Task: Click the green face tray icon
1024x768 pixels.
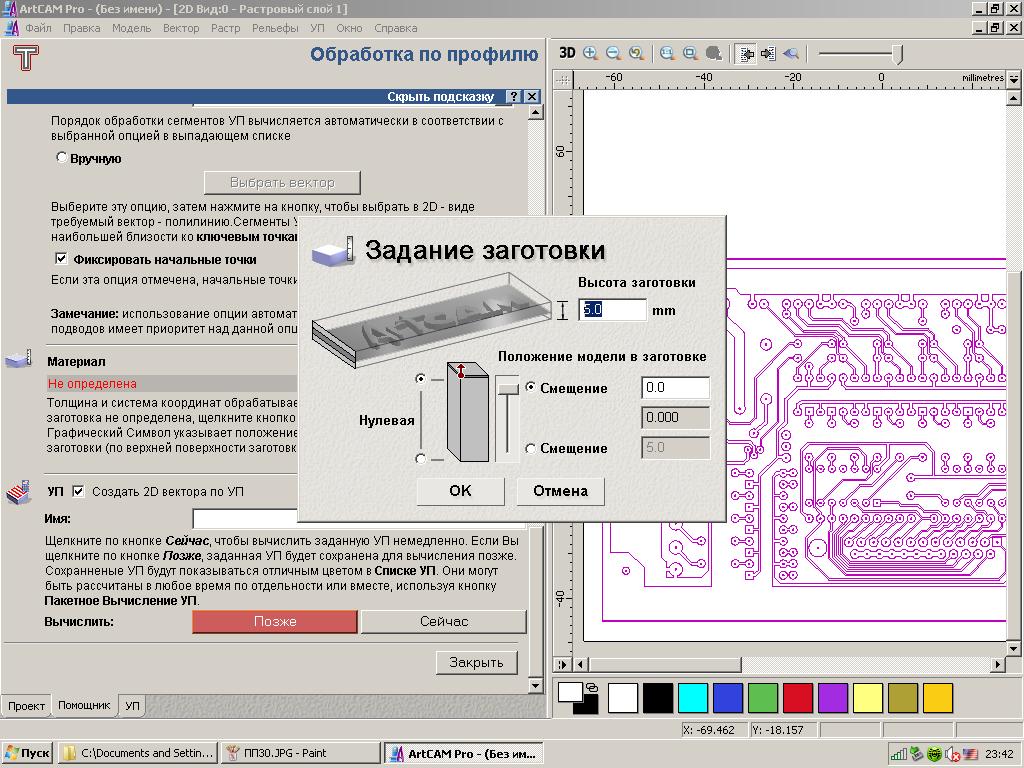Action: point(935,754)
